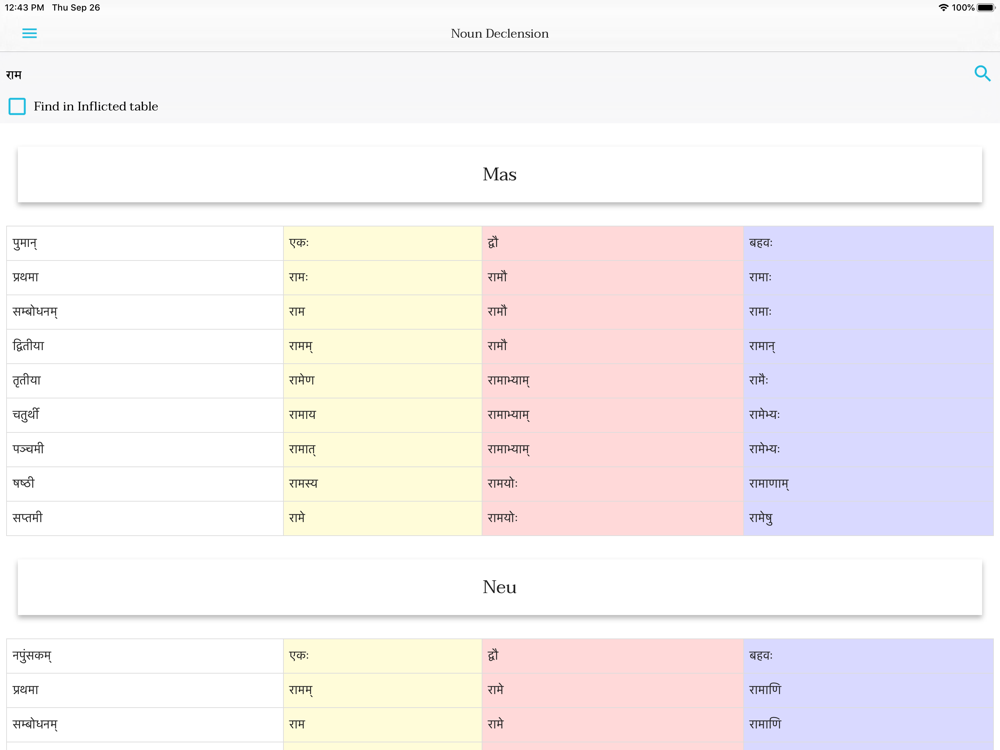
Task: Click the रामेण cell
Action: pyautogui.click(x=383, y=381)
